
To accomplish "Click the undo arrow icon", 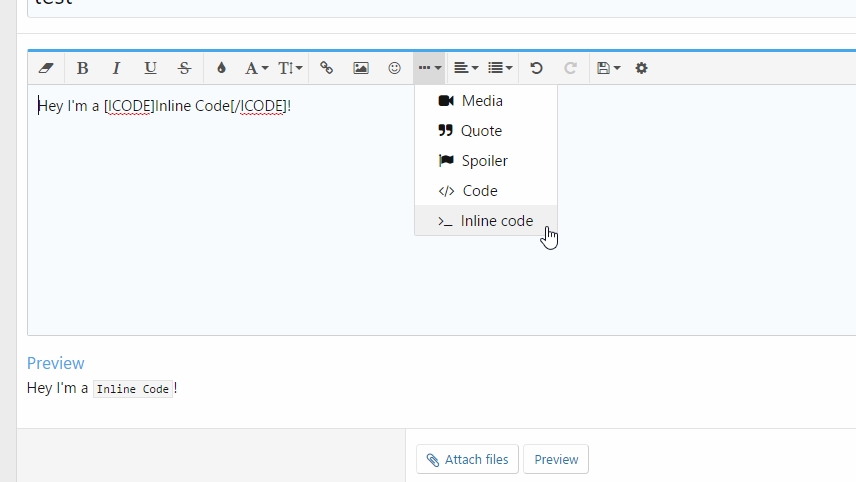I will click(x=536, y=68).
